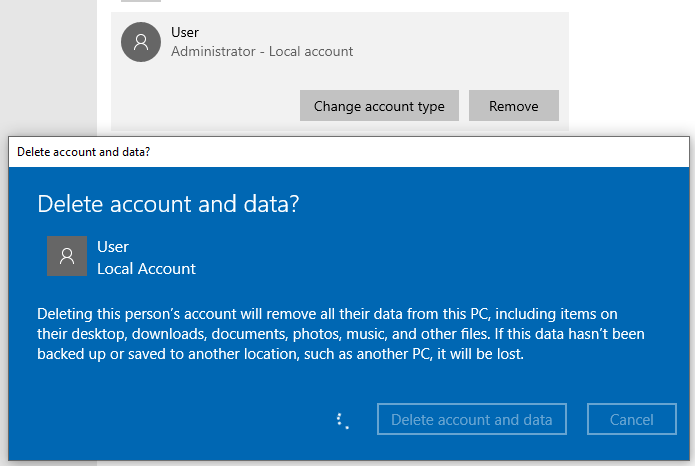Viewport: 695px width, 466px height.
Task: Click the white area right of account card
Action: click(630, 60)
